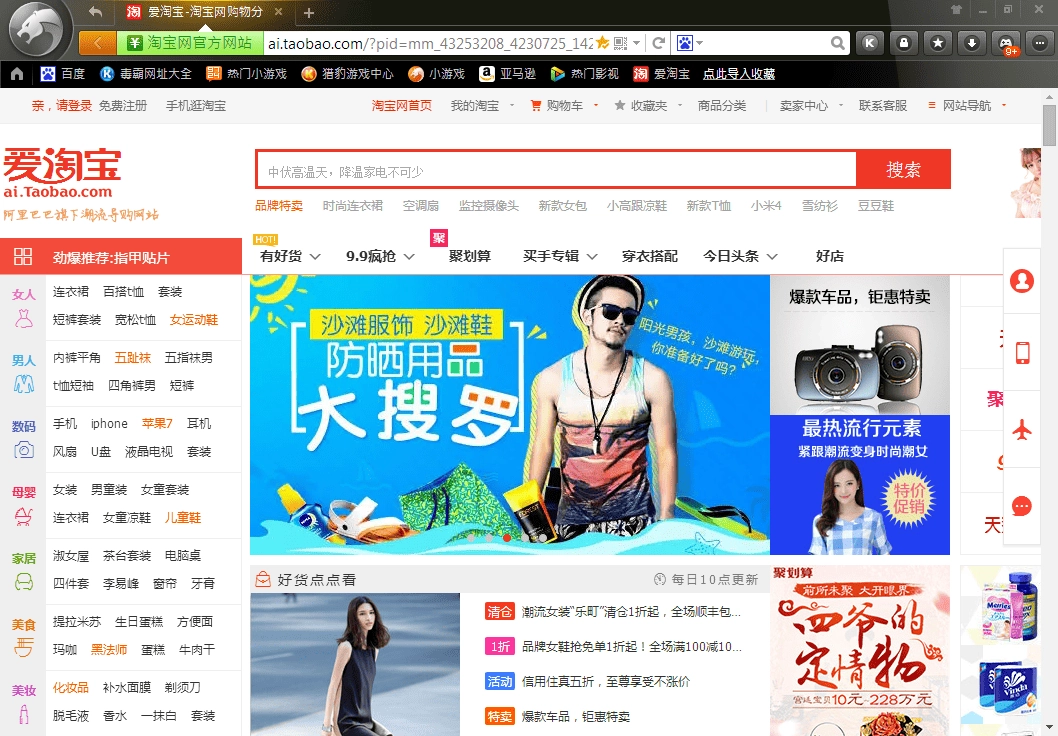Select the first banner carousel dot
This screenshot has height=736, width=1058.
tap(471, 538)
